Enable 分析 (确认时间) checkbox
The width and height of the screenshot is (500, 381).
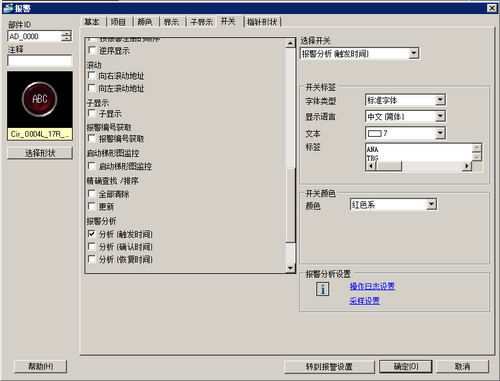[92, 247]
